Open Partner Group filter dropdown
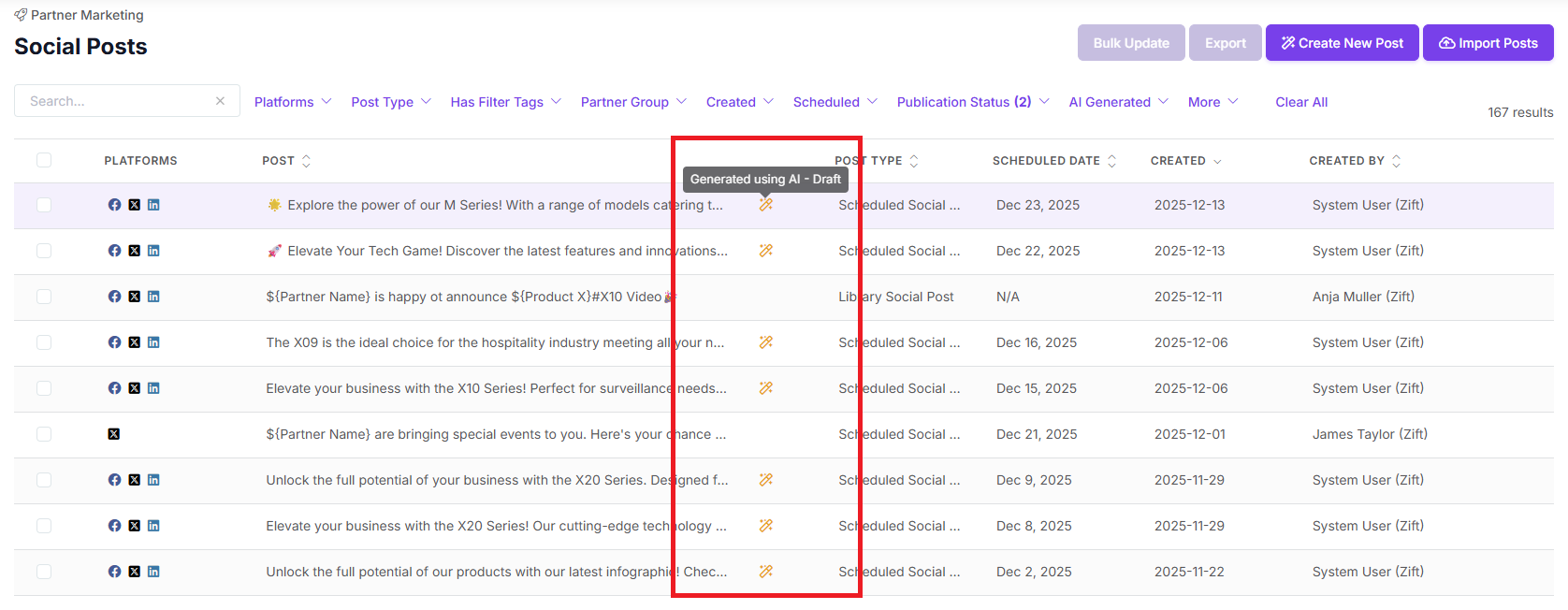Screen dimensions: 1568x610 tap(633, 102)
